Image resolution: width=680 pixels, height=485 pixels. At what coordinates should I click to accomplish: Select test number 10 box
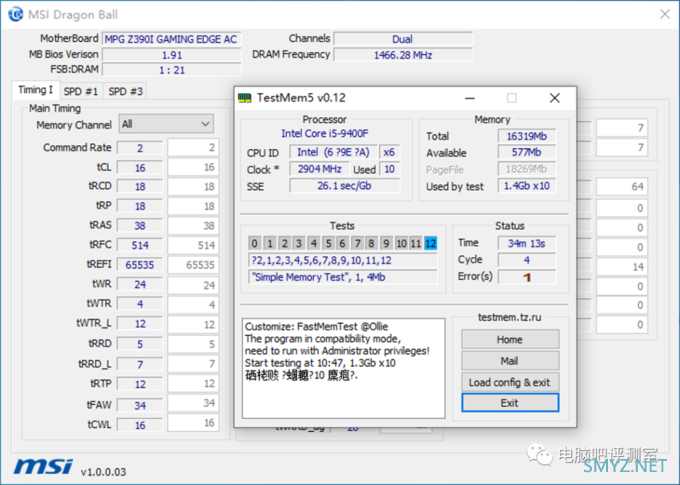tap(402, 243)
